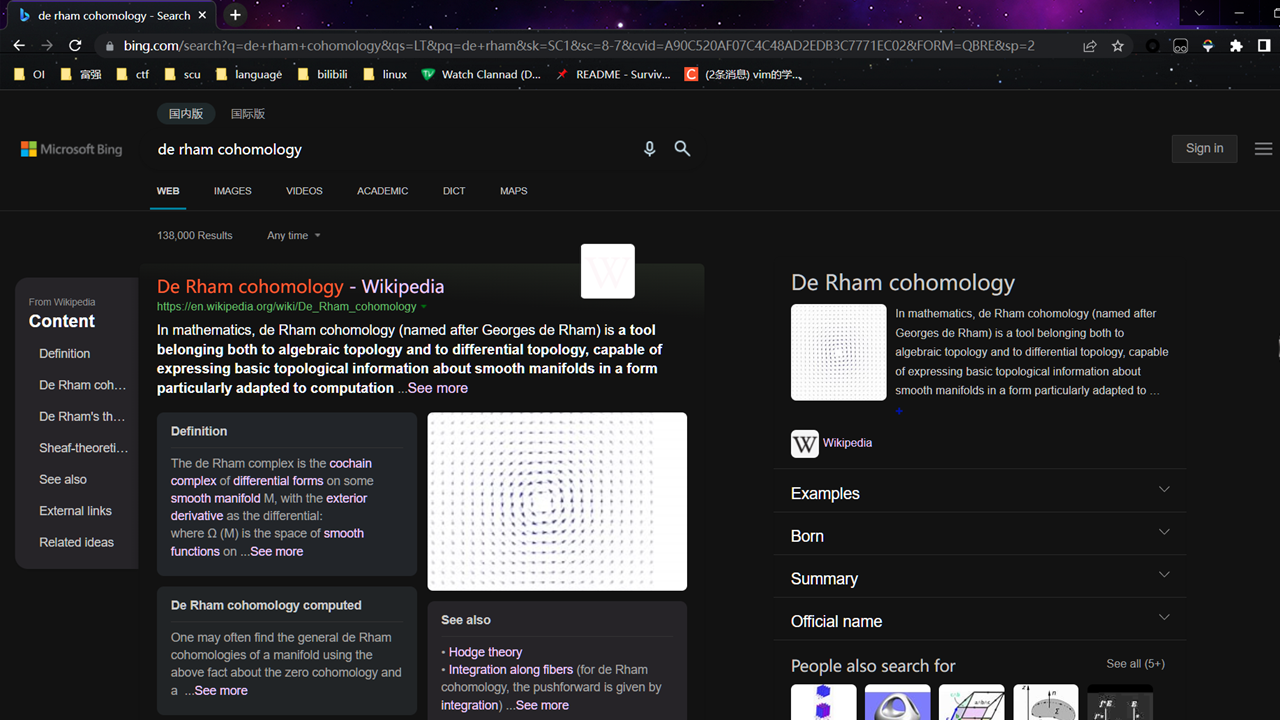Open the tab search chevron in title bar
This screenshot has width=1280, height=720.
1200,14
